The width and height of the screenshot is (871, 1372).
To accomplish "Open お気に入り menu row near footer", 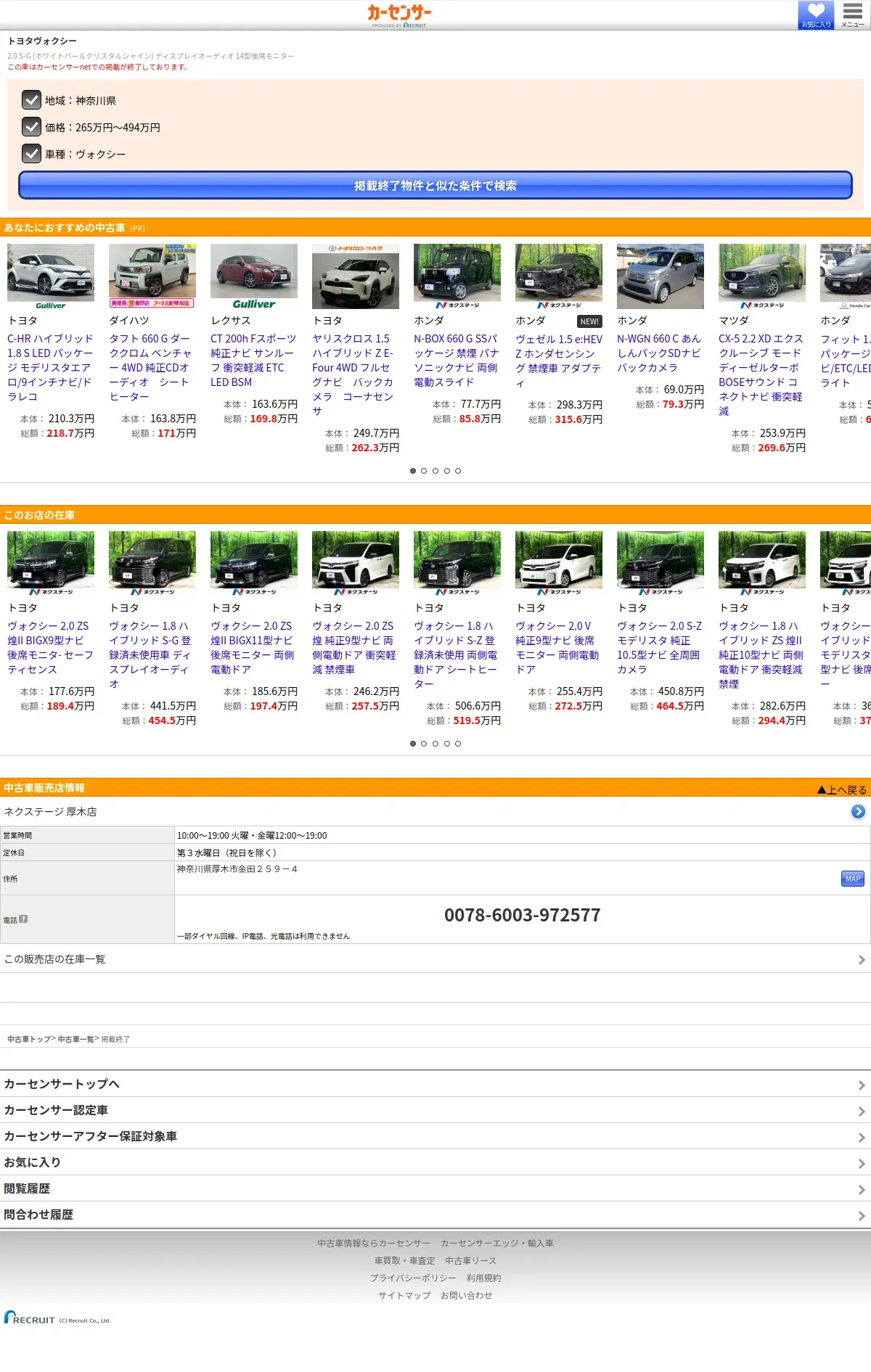I will click(x=435, y=1162).
